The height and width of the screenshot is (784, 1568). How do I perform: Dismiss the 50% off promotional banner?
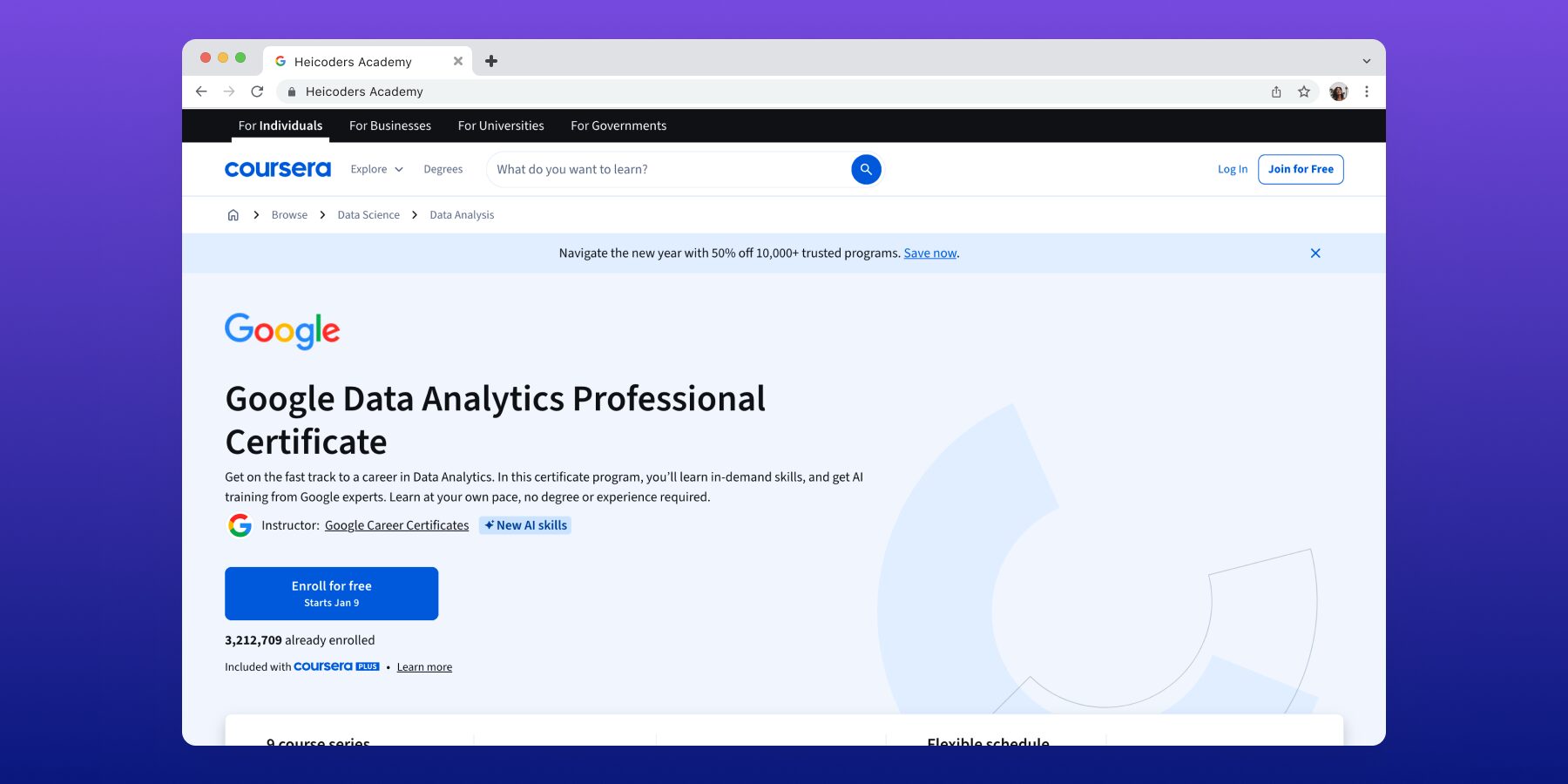(1315, 253)
